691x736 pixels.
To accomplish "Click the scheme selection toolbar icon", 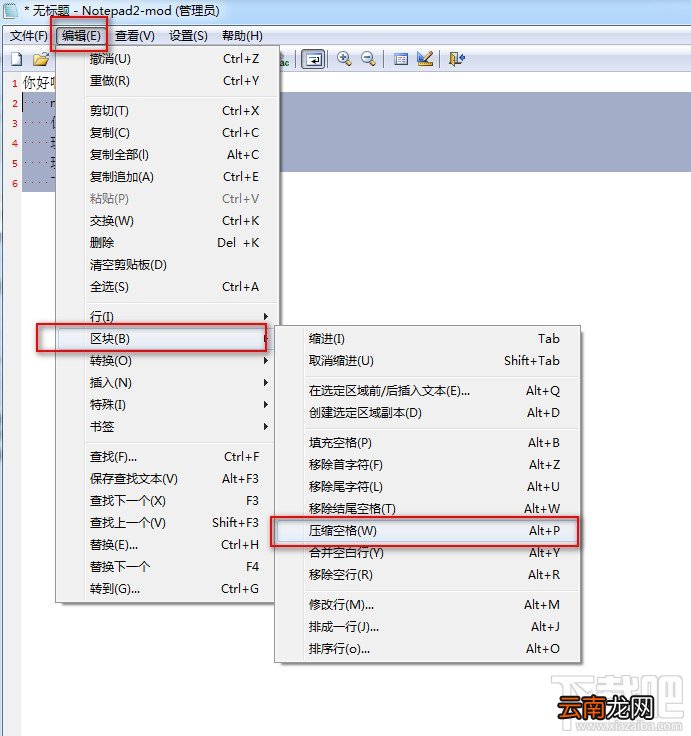I will 400,59.
